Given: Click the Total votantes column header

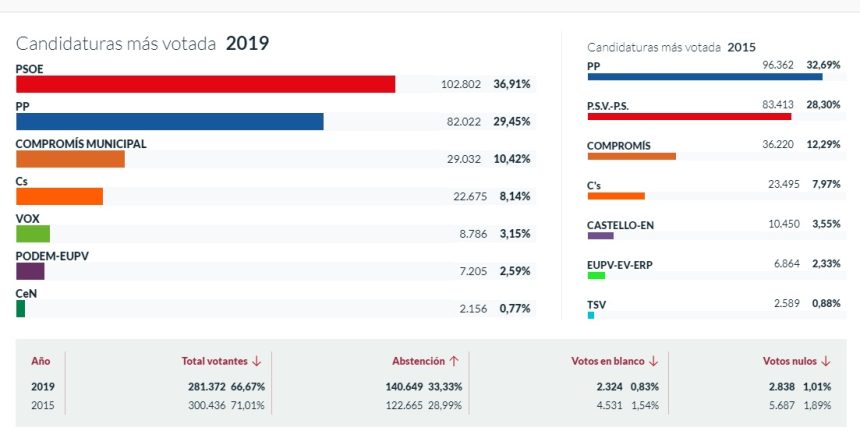Looking at the screenshot, I should 214,361.
